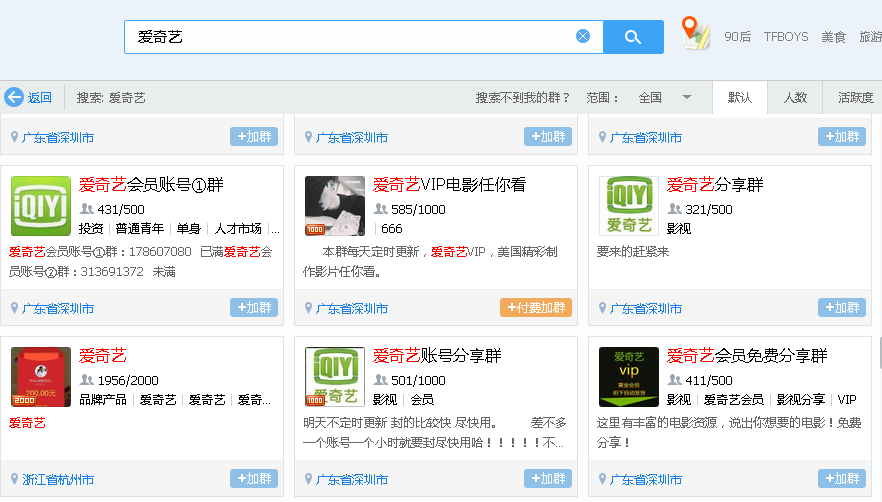Select the TFBOYS hot keyword
Viewport: 882px width, 502px height.
786,37
